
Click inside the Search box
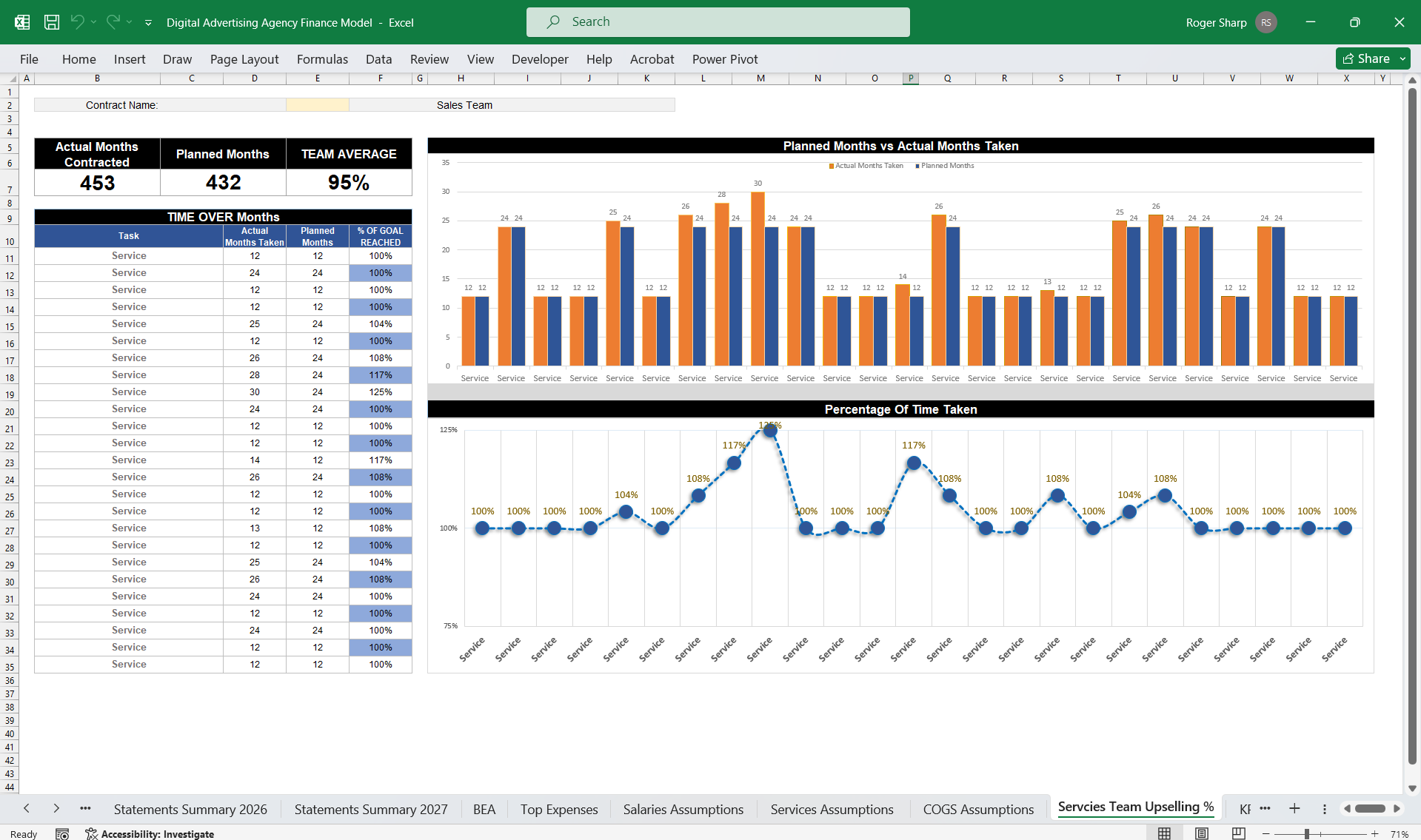(x=718, y=21)
